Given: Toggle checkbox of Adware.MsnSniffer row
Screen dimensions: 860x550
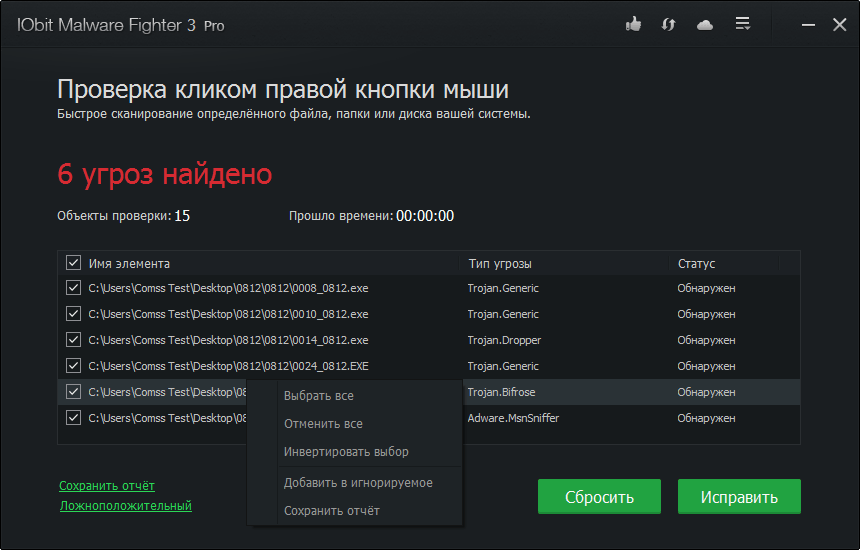Looking at the screenshot, I should [x=73, y=417].
